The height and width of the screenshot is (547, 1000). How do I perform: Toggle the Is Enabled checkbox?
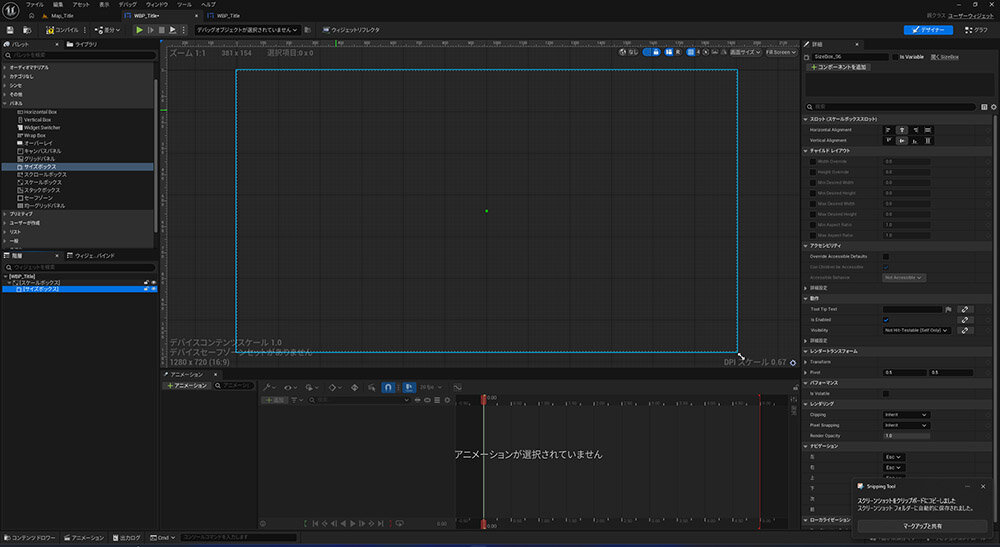click(x=886, y=320)
